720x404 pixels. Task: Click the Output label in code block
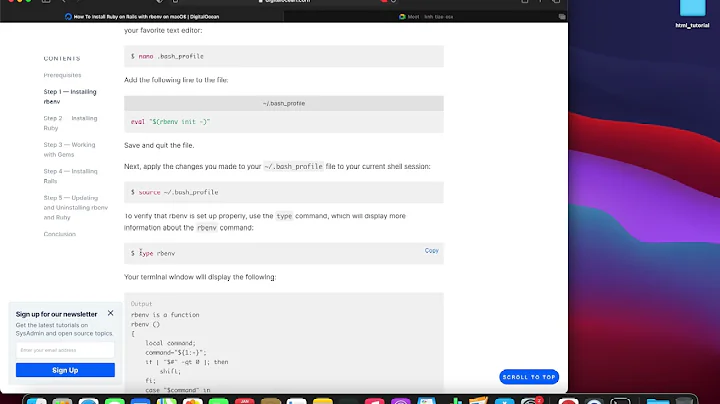tap(141, 304)
